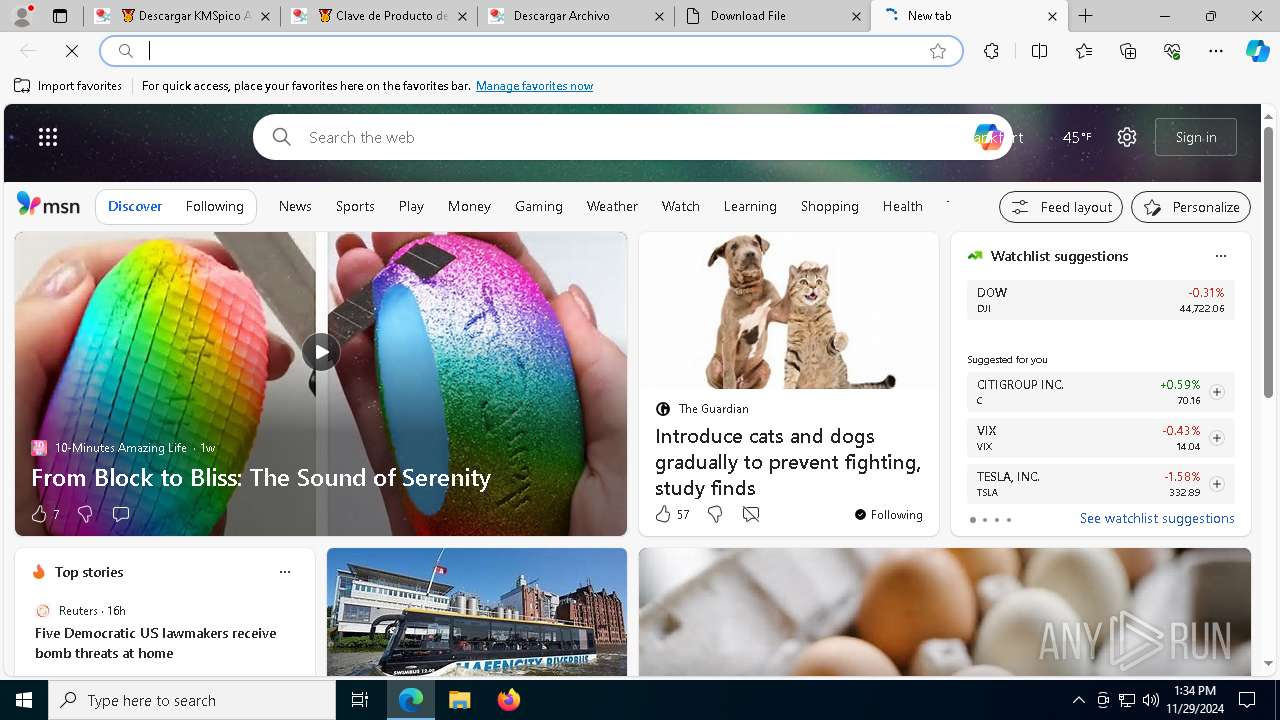Focus the browser address bar

coord(530,51)
